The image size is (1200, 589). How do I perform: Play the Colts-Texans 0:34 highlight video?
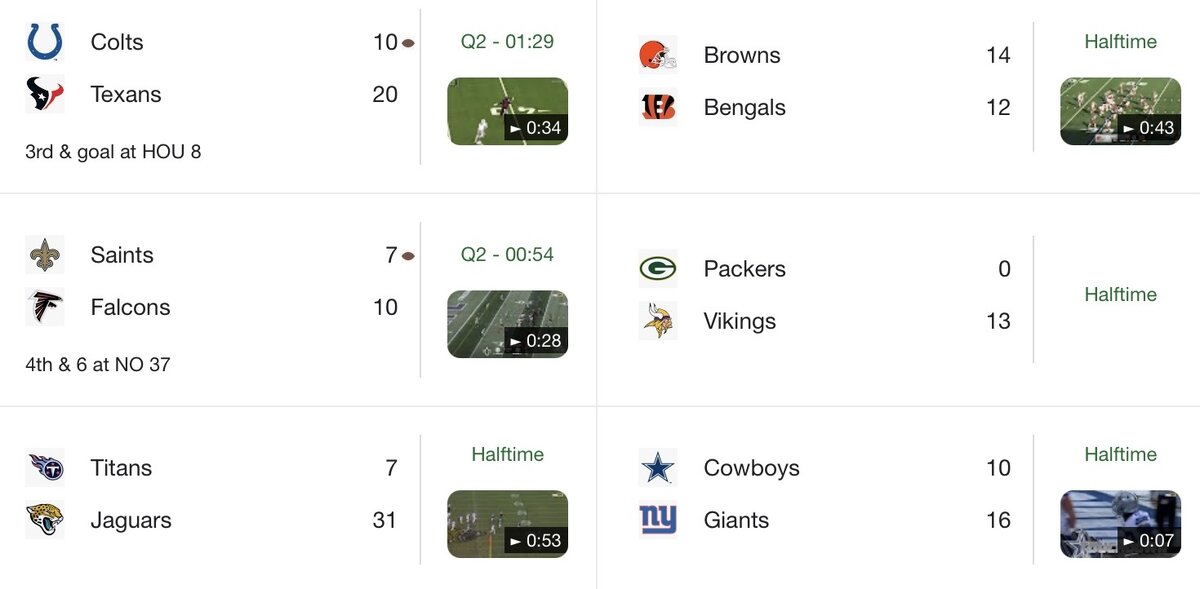coord(507,111)
